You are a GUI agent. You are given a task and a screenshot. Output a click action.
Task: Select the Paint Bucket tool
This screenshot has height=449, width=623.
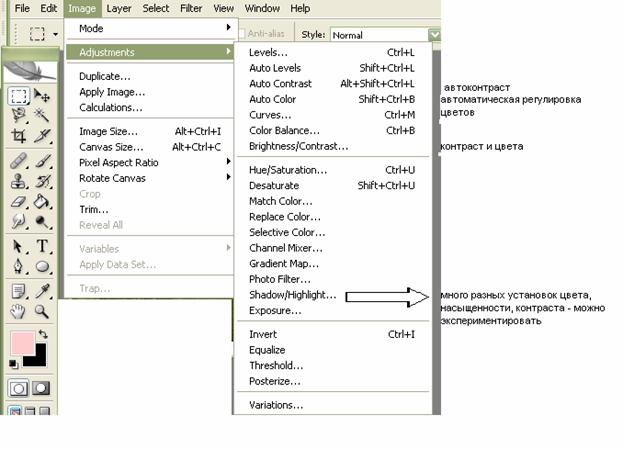pyautogui.click(x=42, y=201)
